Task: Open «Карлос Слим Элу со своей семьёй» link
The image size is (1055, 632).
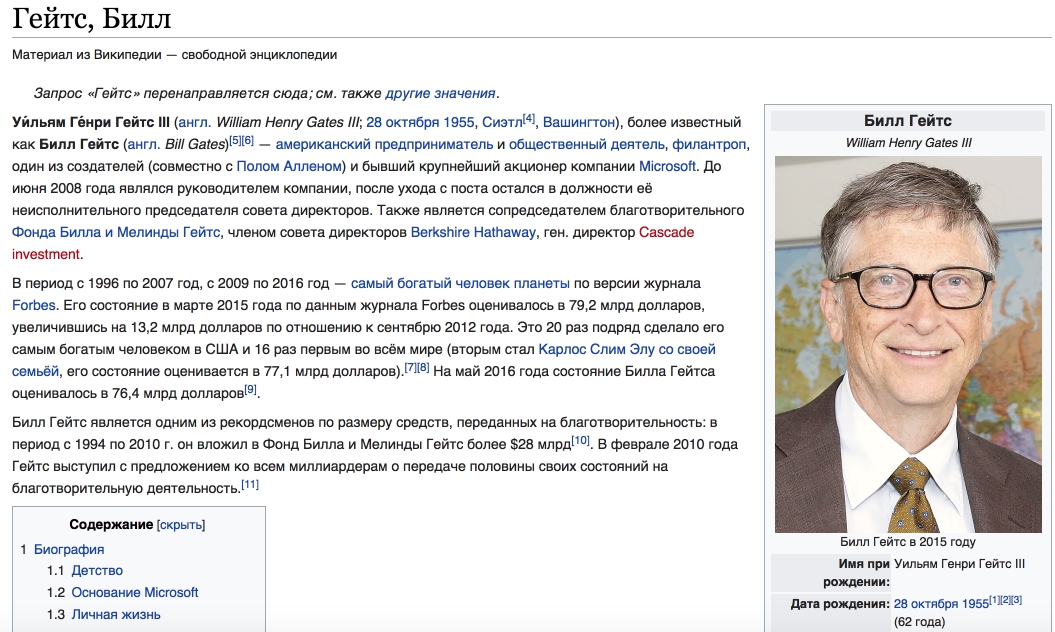Action: coord(627,349)
